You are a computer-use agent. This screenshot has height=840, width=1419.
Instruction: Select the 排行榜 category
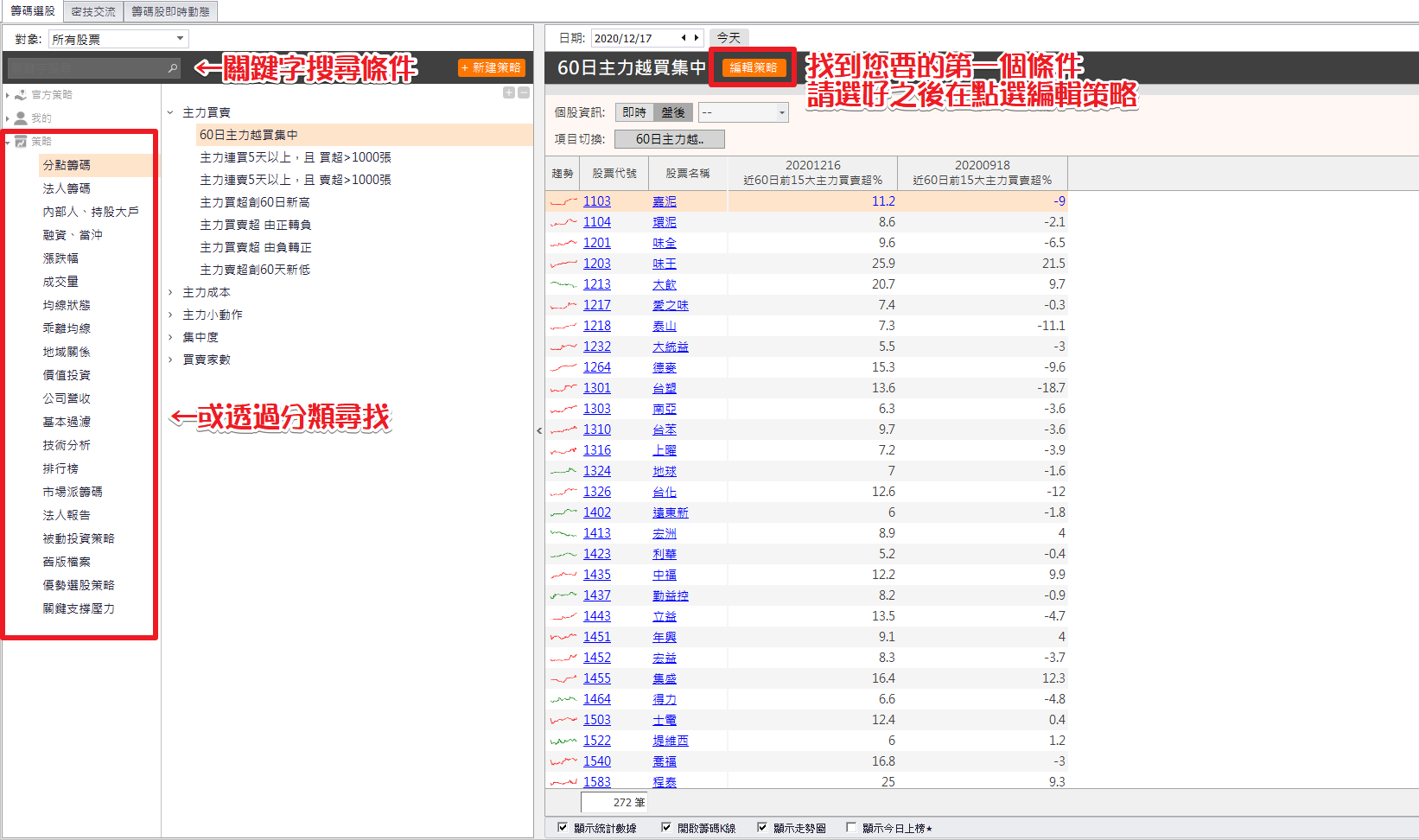60,468
